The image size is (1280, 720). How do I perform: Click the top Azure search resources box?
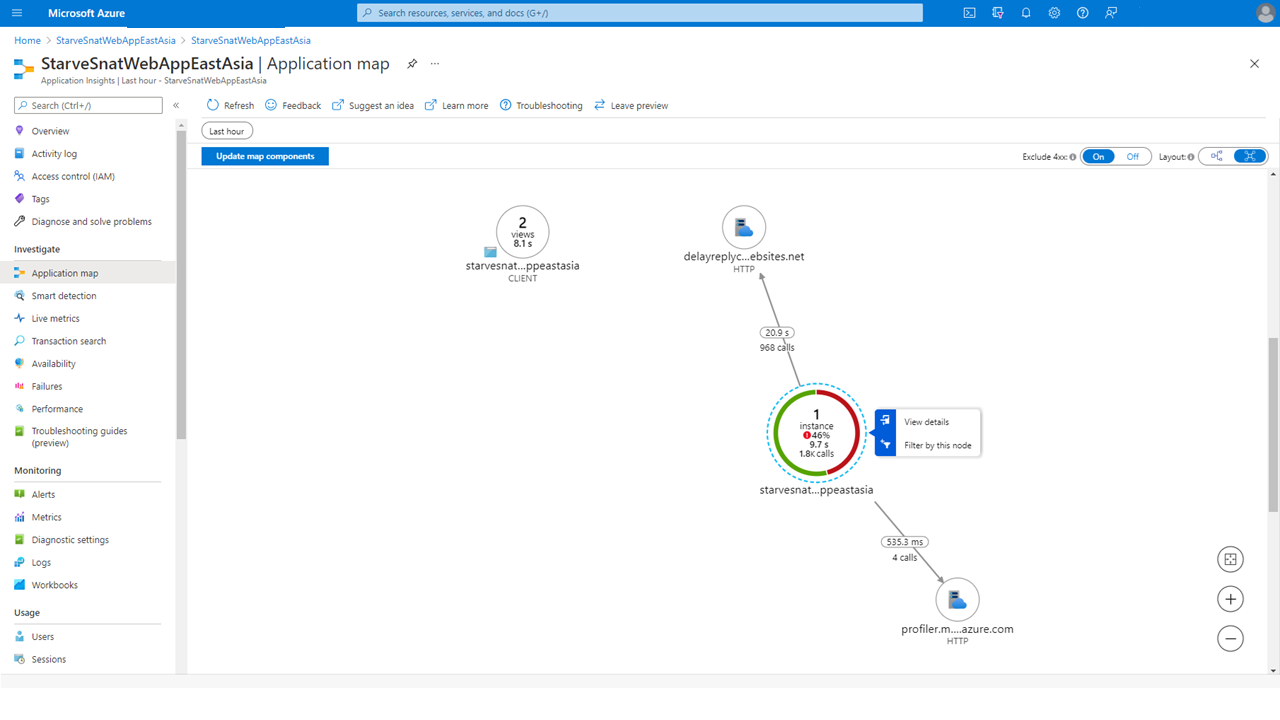640,13
